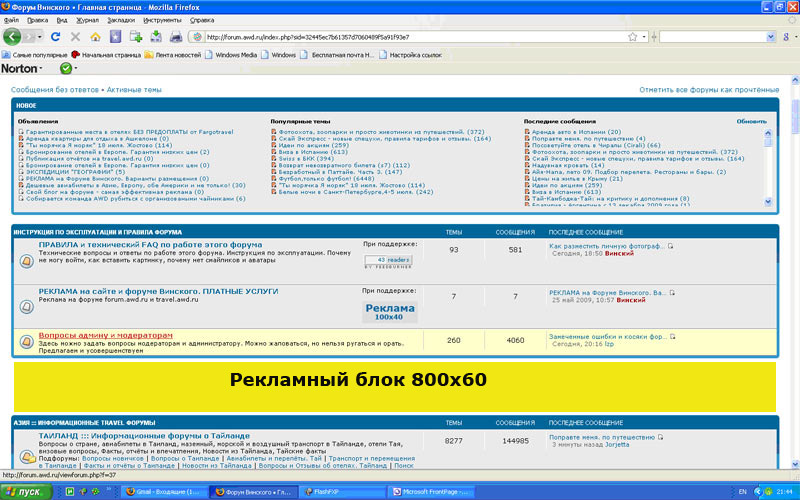The width and height of the screenshot is (800, 500).
Task: Open the Norton dropdown arrow
Action: 41,68
